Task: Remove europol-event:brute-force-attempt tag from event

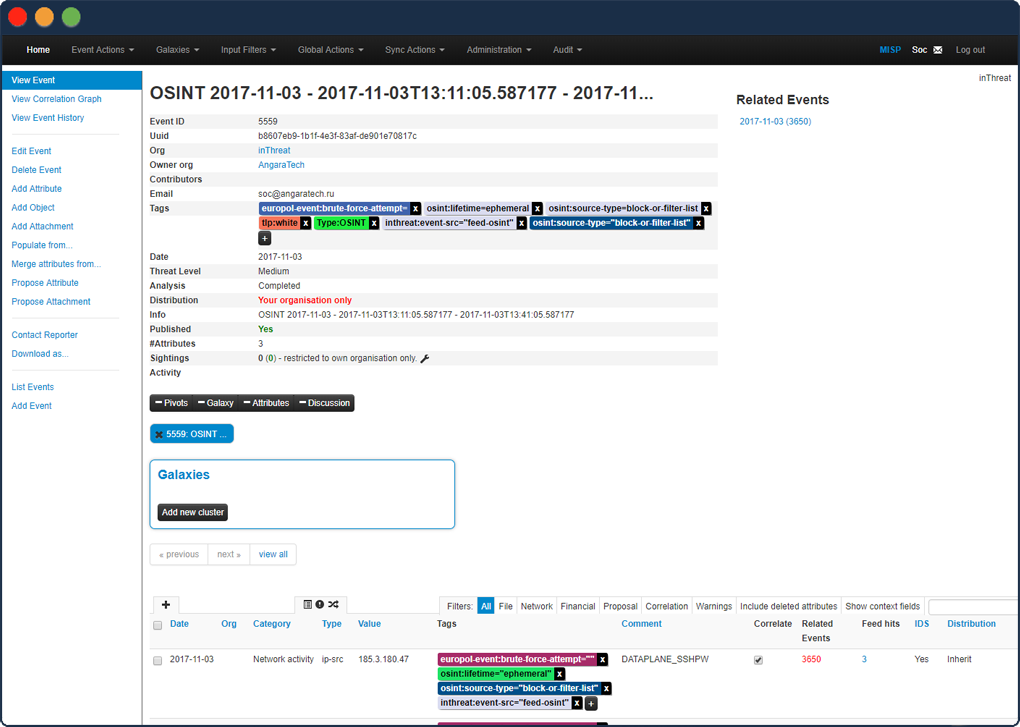Action: point(416,209)
